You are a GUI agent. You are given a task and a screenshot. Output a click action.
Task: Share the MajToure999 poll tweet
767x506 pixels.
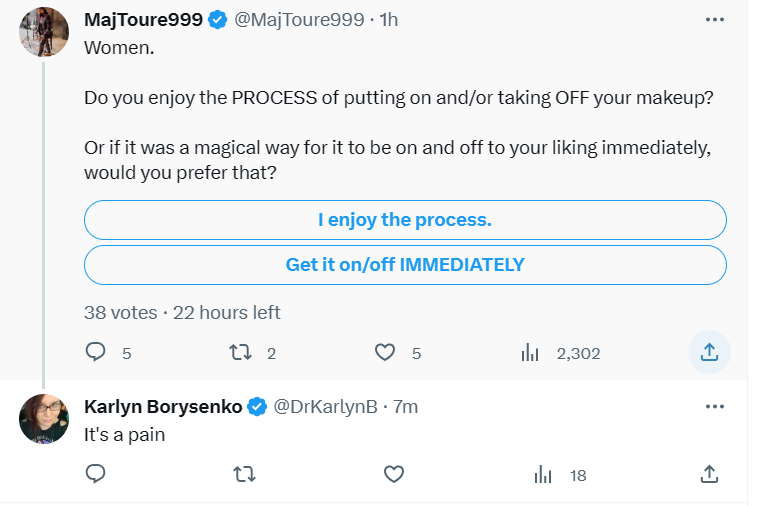(709, 352)
